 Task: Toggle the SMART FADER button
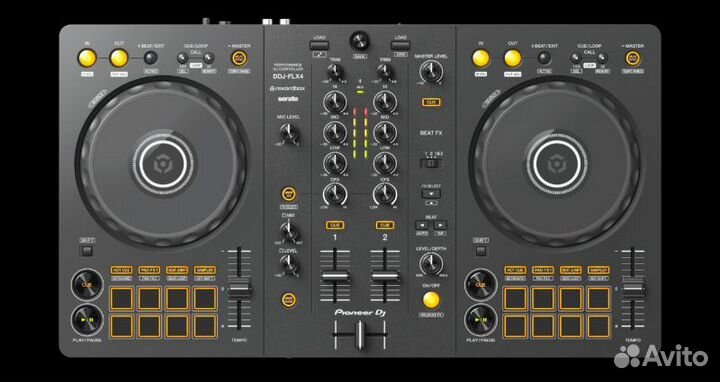click(289, 300)
